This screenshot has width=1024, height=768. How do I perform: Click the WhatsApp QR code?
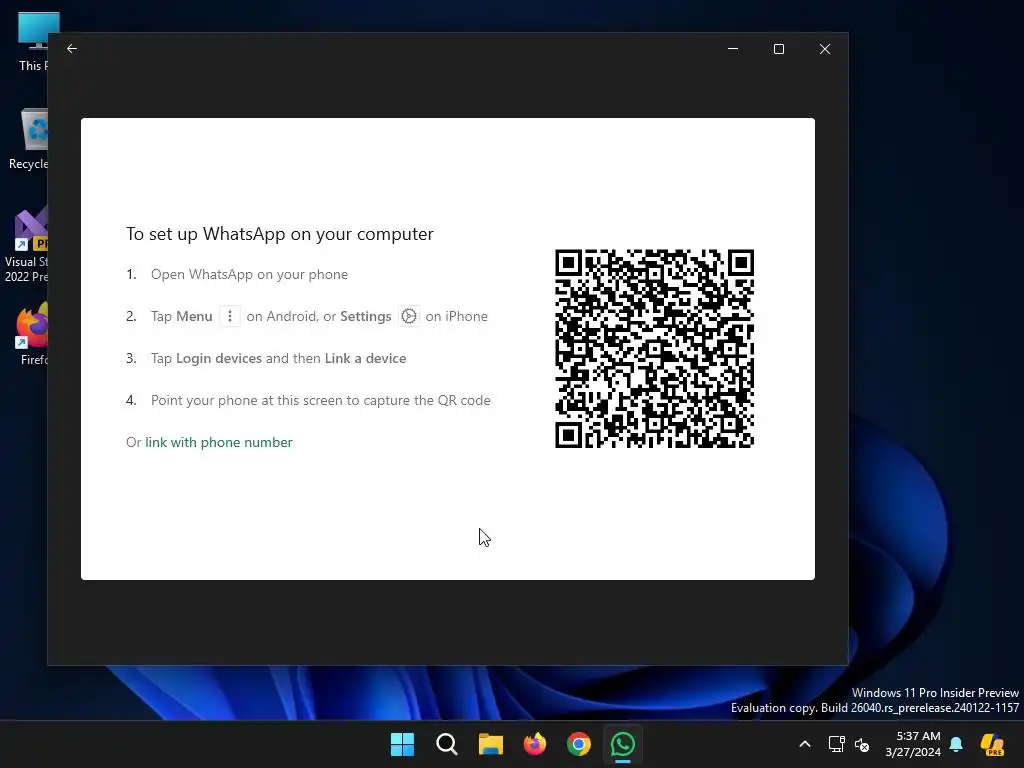(654, 349)
